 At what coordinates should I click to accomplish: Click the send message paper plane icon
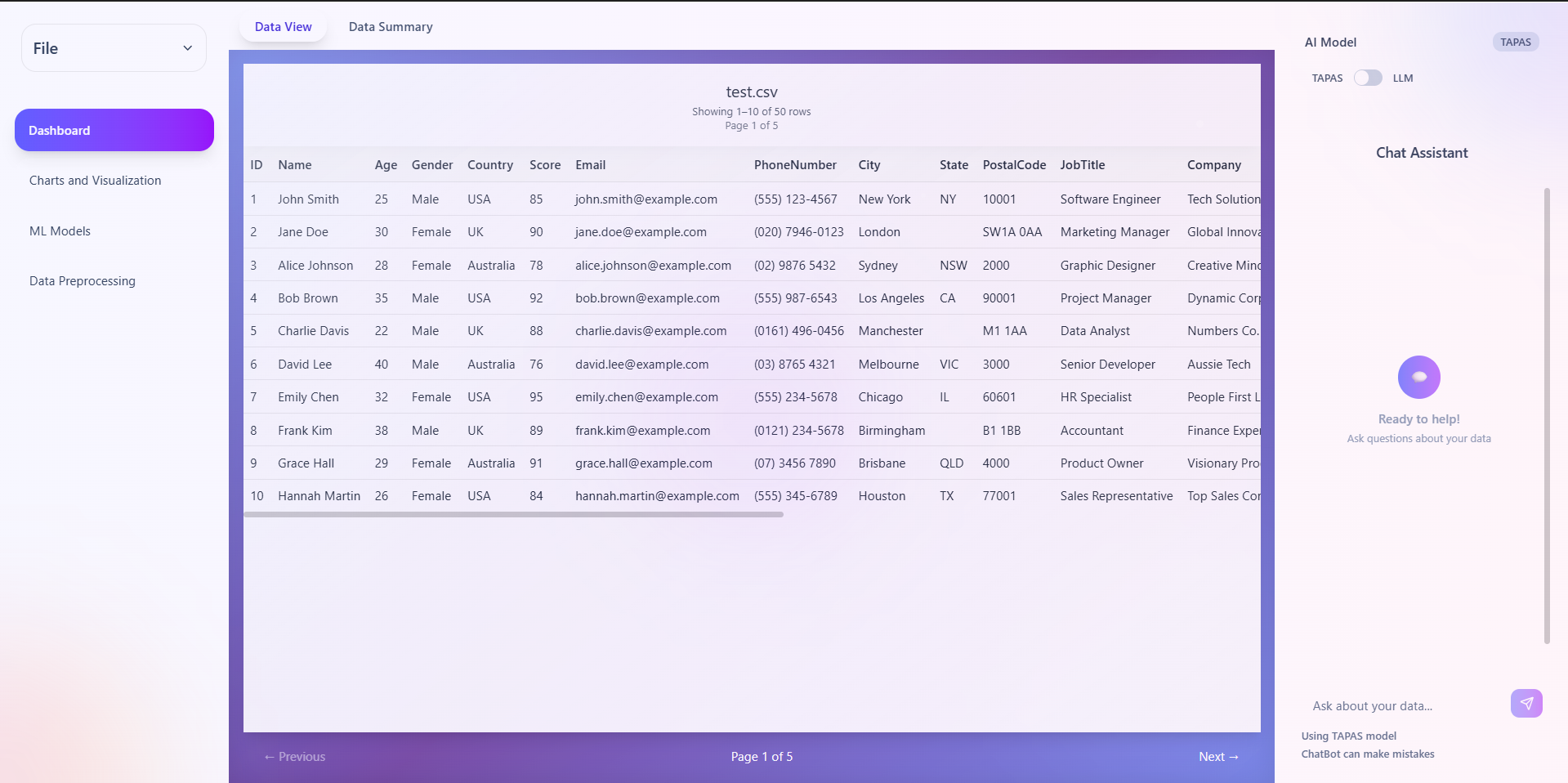tap(1526, 703)
